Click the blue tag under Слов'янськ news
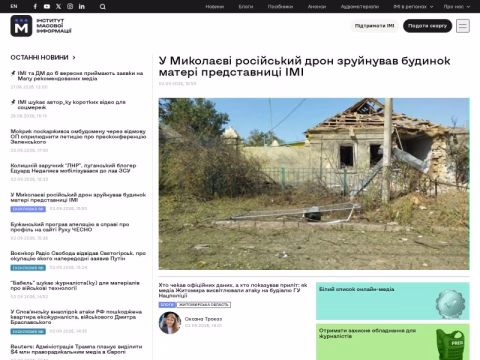The height and width of the screenshot is (360, 480). (28, 331)
